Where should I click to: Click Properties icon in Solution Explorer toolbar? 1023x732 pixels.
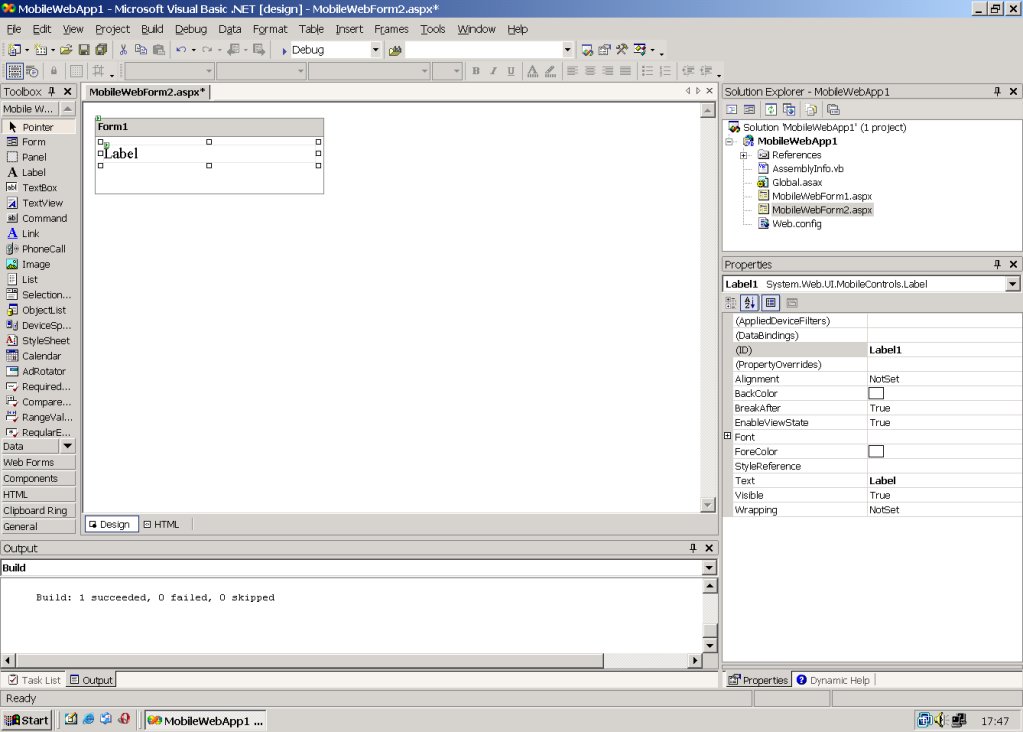click(x=833, y=110)
